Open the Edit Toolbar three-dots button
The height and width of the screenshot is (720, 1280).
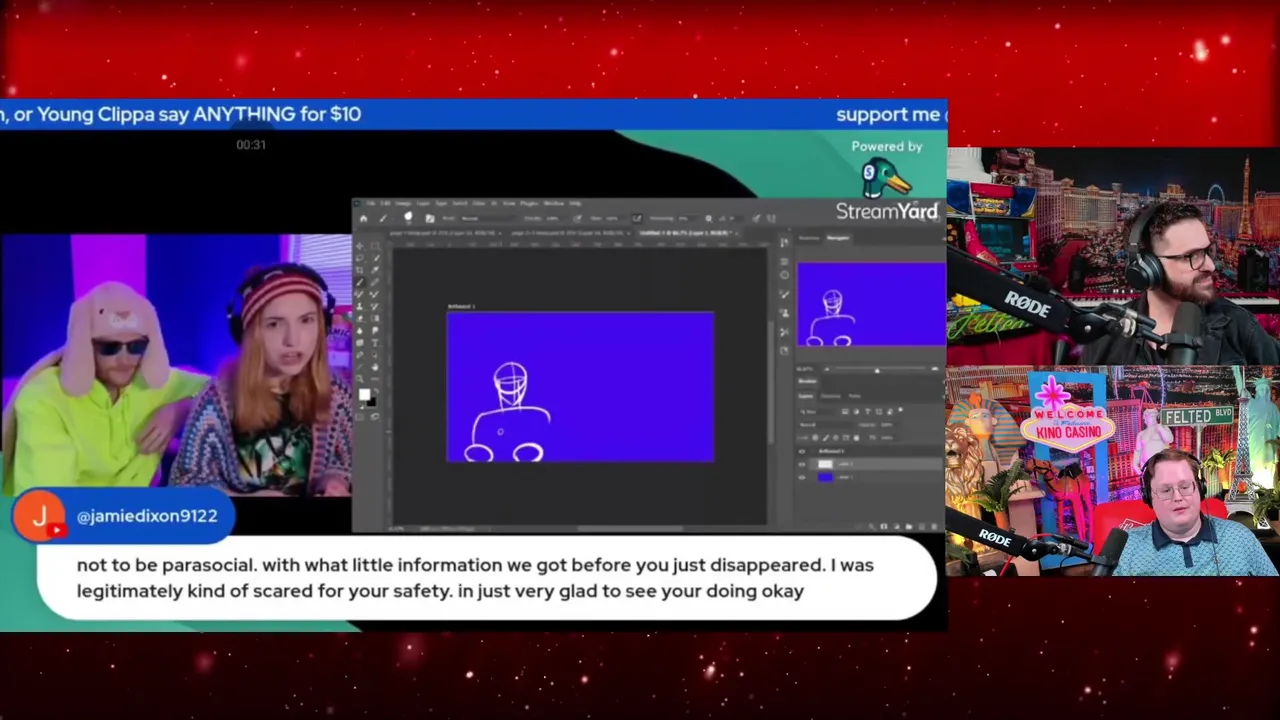(375, 379)
